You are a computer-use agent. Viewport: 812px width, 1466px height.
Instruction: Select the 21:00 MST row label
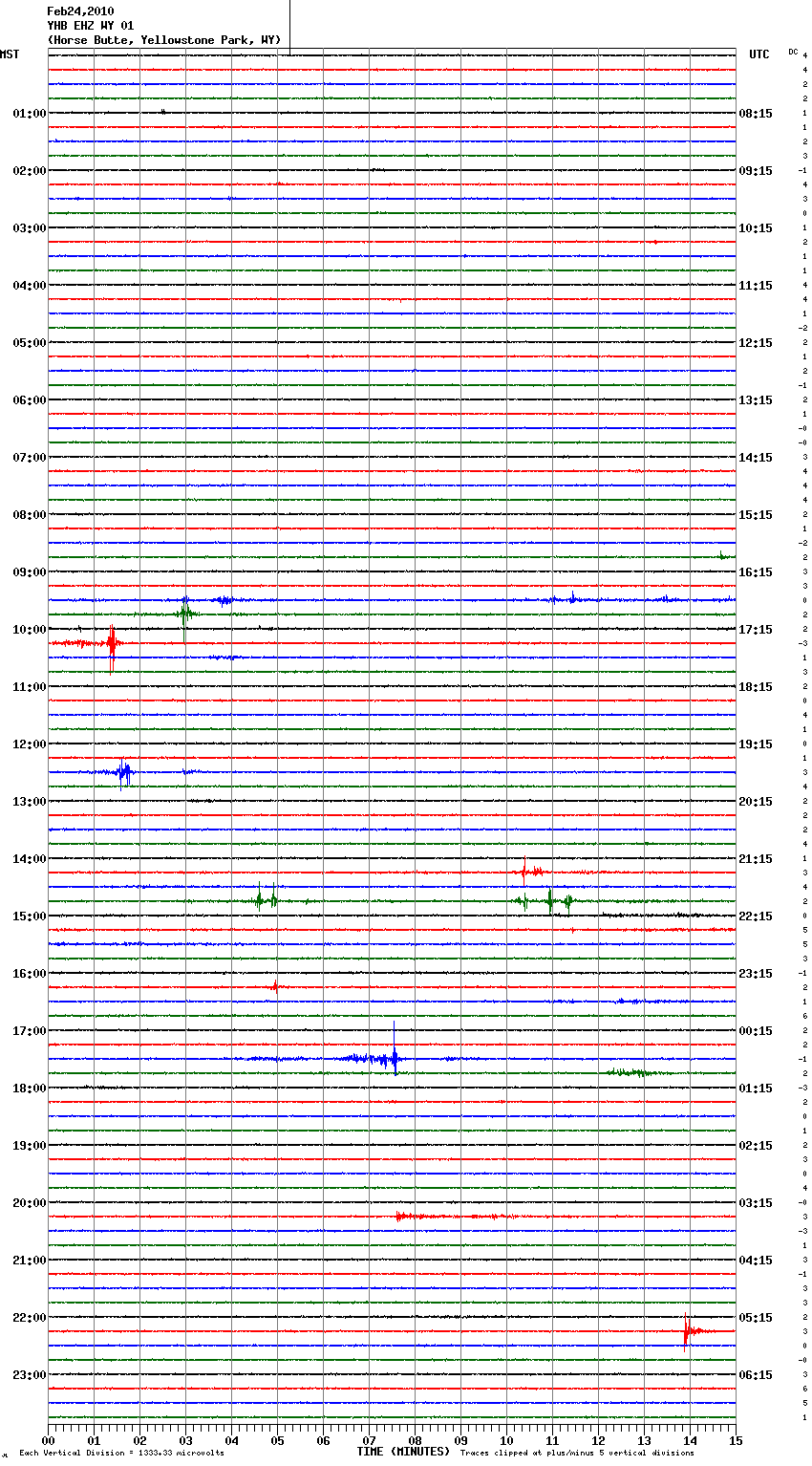(30, 1261)
